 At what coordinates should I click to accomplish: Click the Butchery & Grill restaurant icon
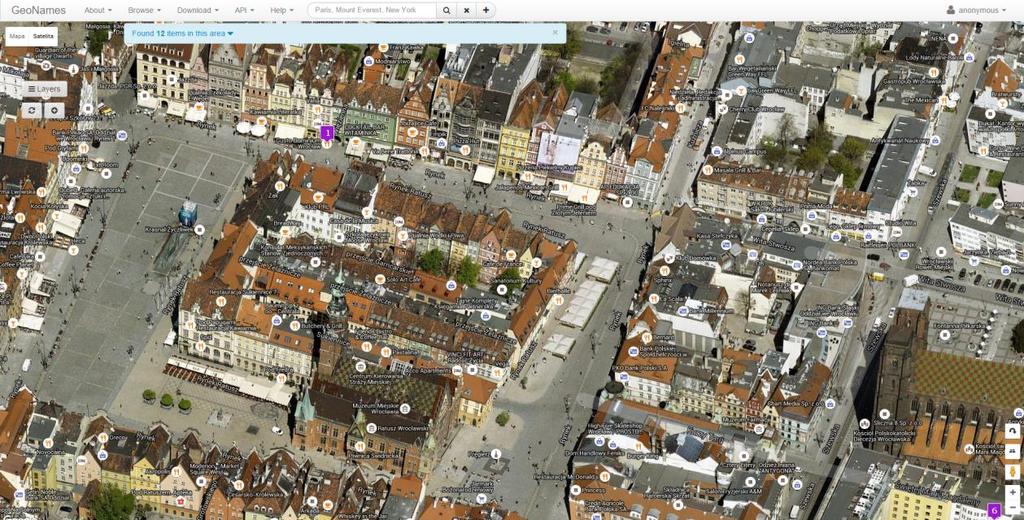click(295, 325)
